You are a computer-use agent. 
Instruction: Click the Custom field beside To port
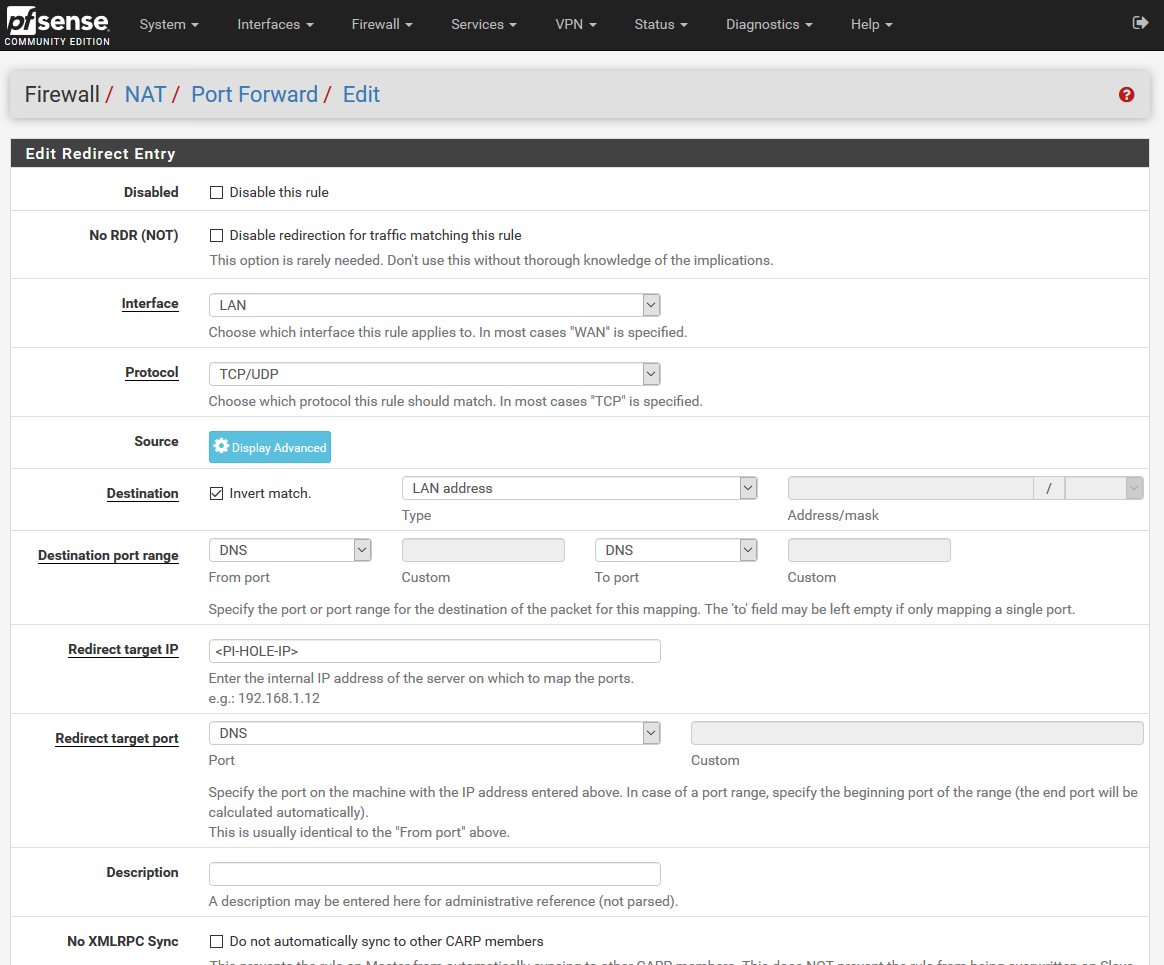(869, 550)
